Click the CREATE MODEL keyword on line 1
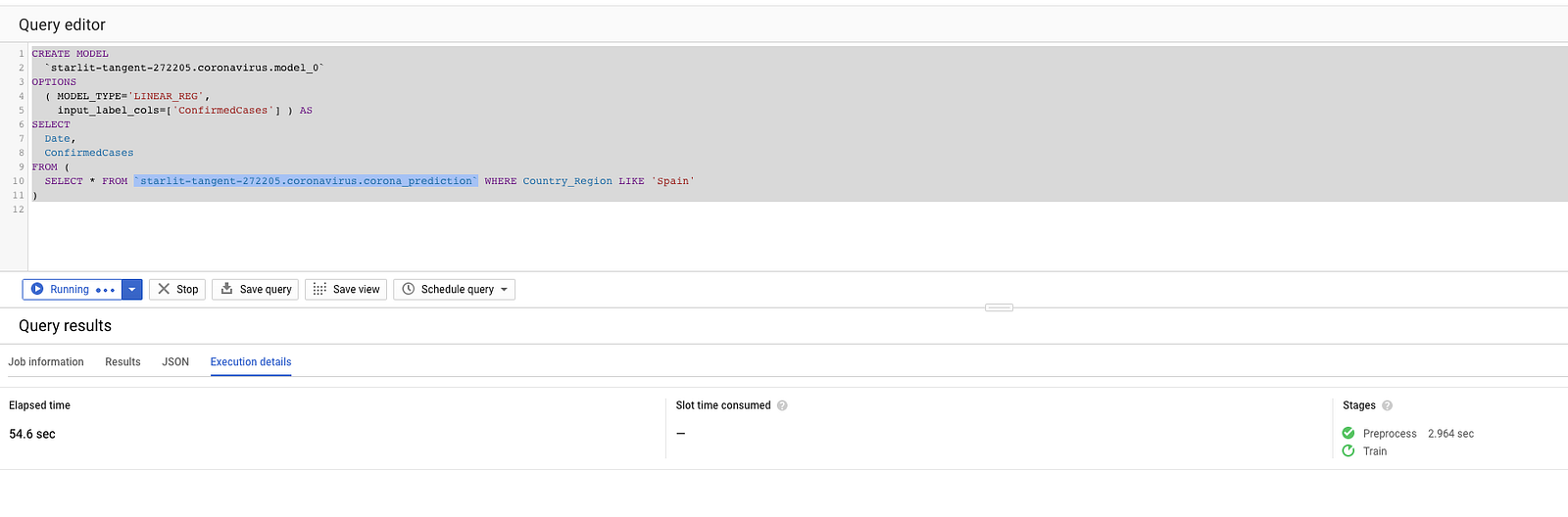This screenshot has width=1568, height=517. [70, 54]
